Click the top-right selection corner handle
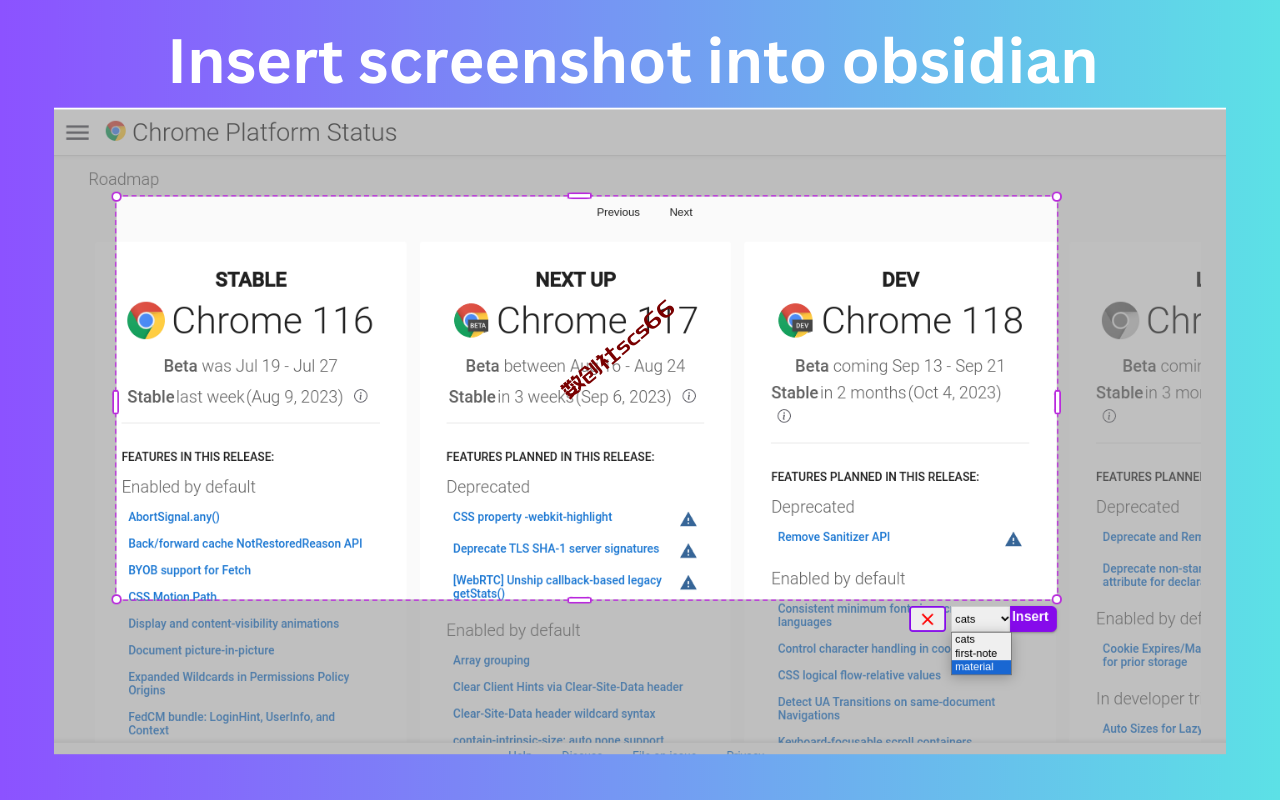Screen dimensions: 1280x800 click(x=1057, y=197)
